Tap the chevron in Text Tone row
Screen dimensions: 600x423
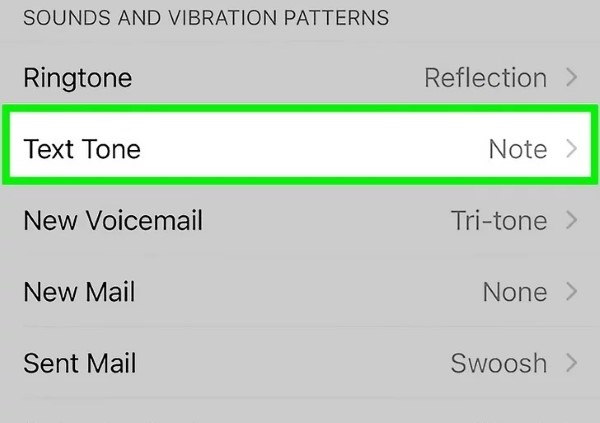pos(572,150)
